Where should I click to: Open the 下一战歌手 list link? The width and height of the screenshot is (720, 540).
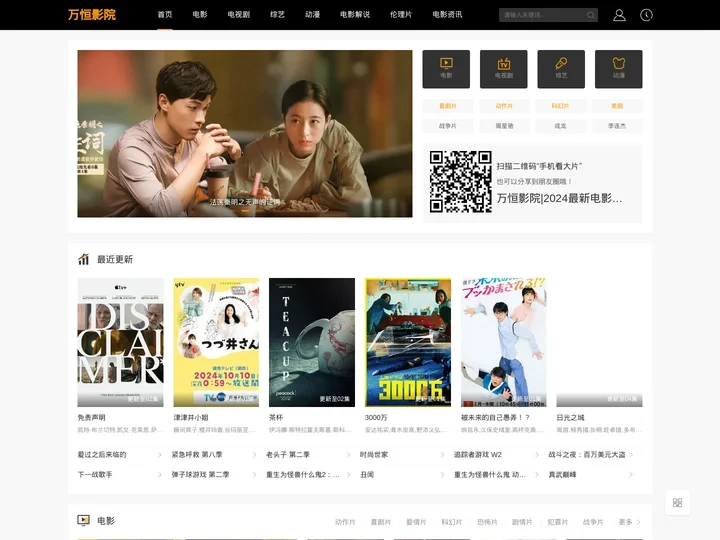pyautogui.click(x=95, y=474)
